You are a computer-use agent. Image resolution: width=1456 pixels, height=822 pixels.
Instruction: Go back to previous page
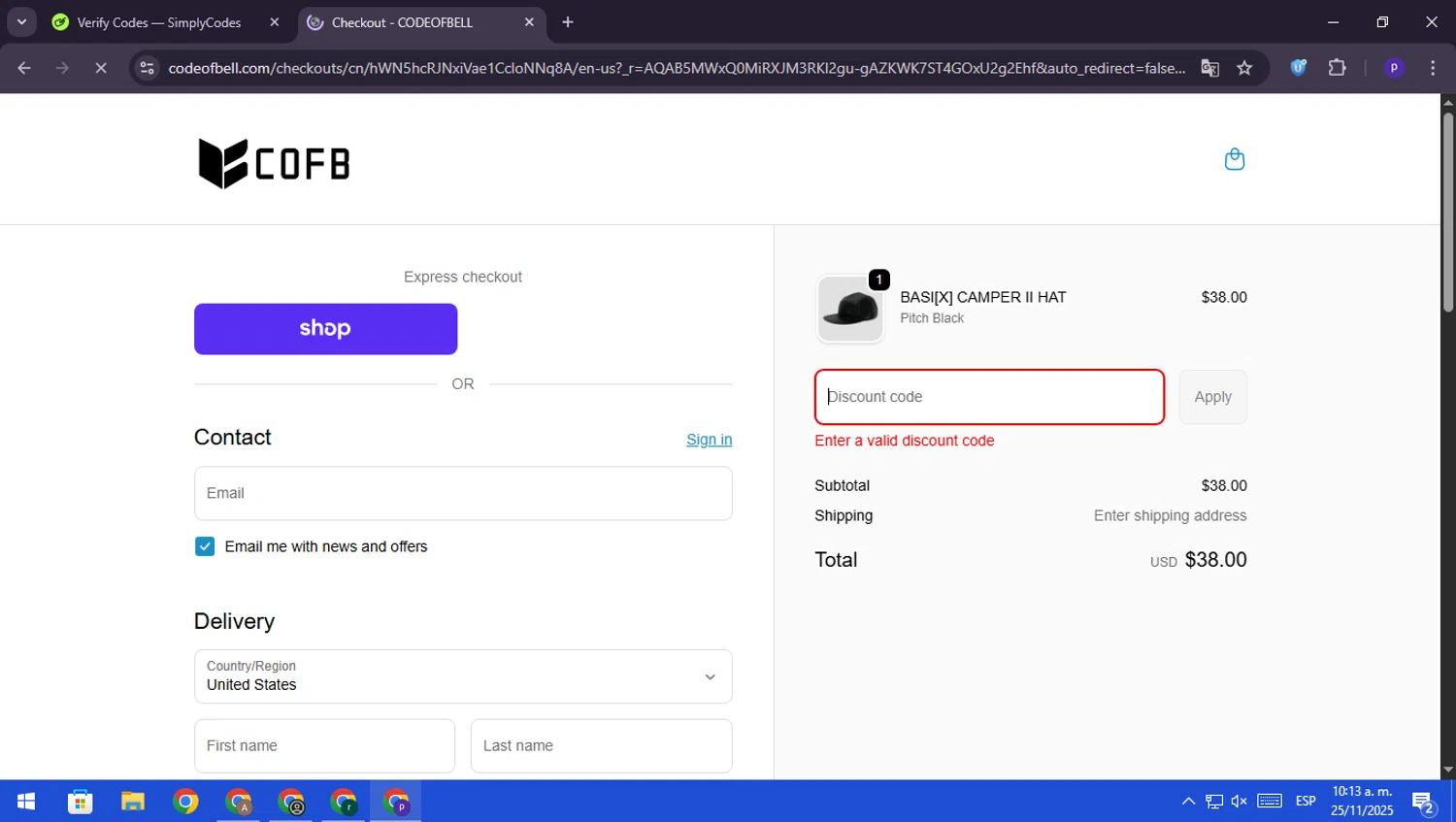(24, 68)
